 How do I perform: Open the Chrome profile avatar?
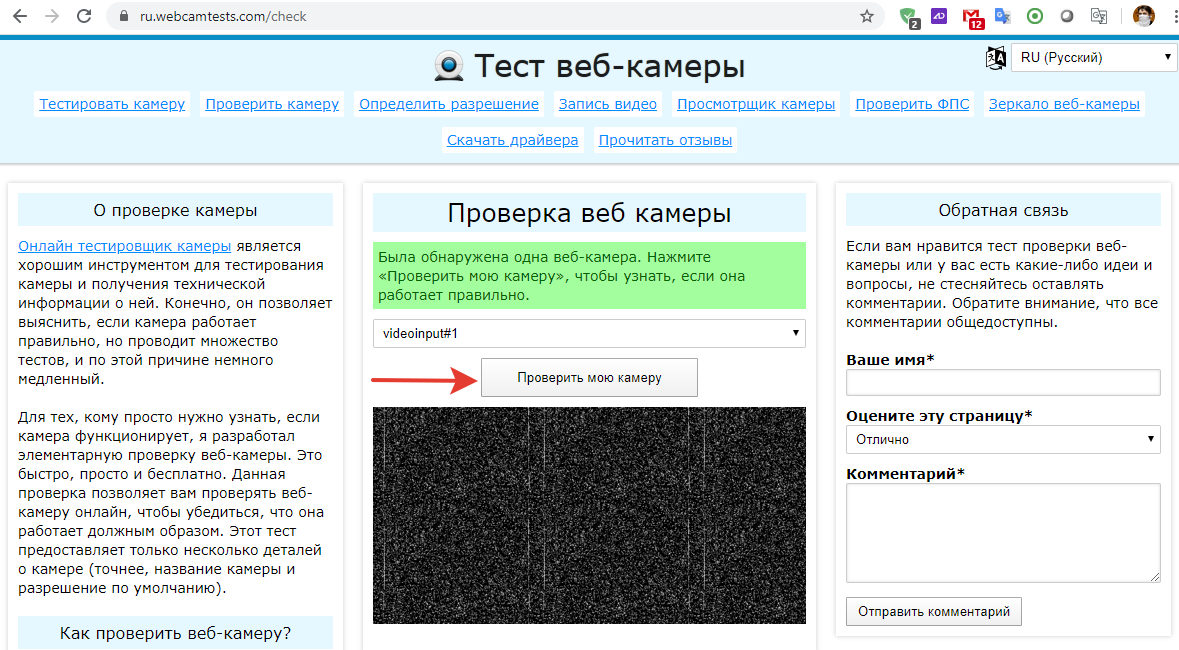[x=1141, y=16]
